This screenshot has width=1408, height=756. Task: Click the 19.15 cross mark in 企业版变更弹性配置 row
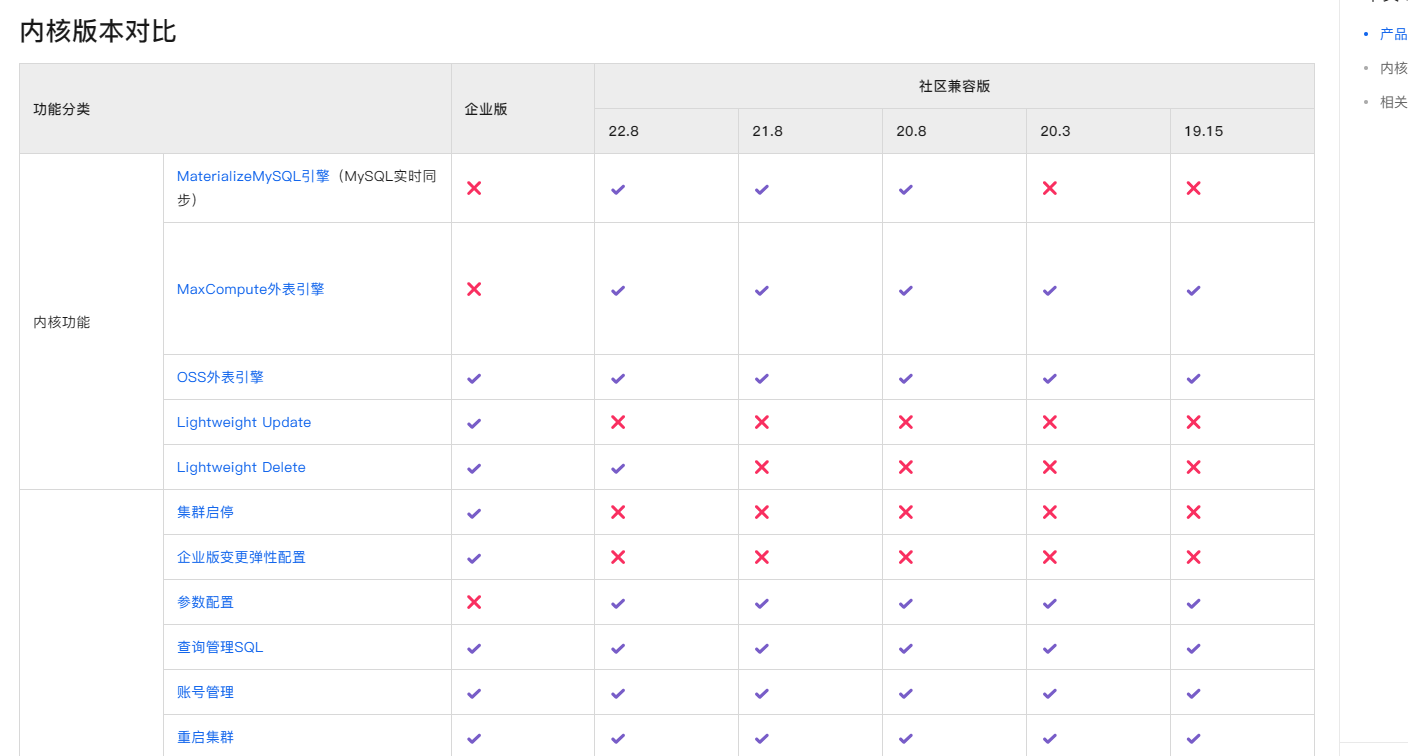pyautogui.click(x=1193, y=557)
